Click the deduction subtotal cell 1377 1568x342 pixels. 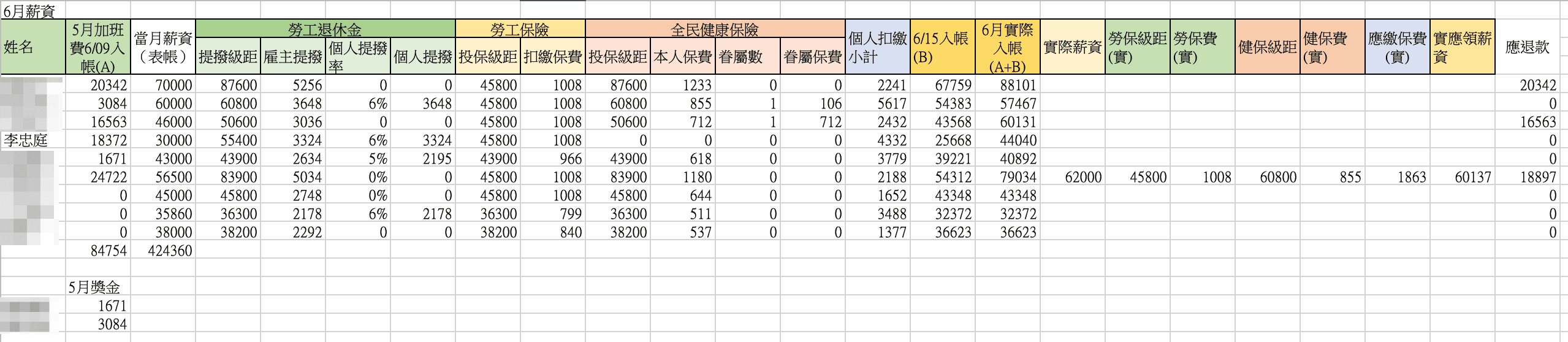point(878,232)
